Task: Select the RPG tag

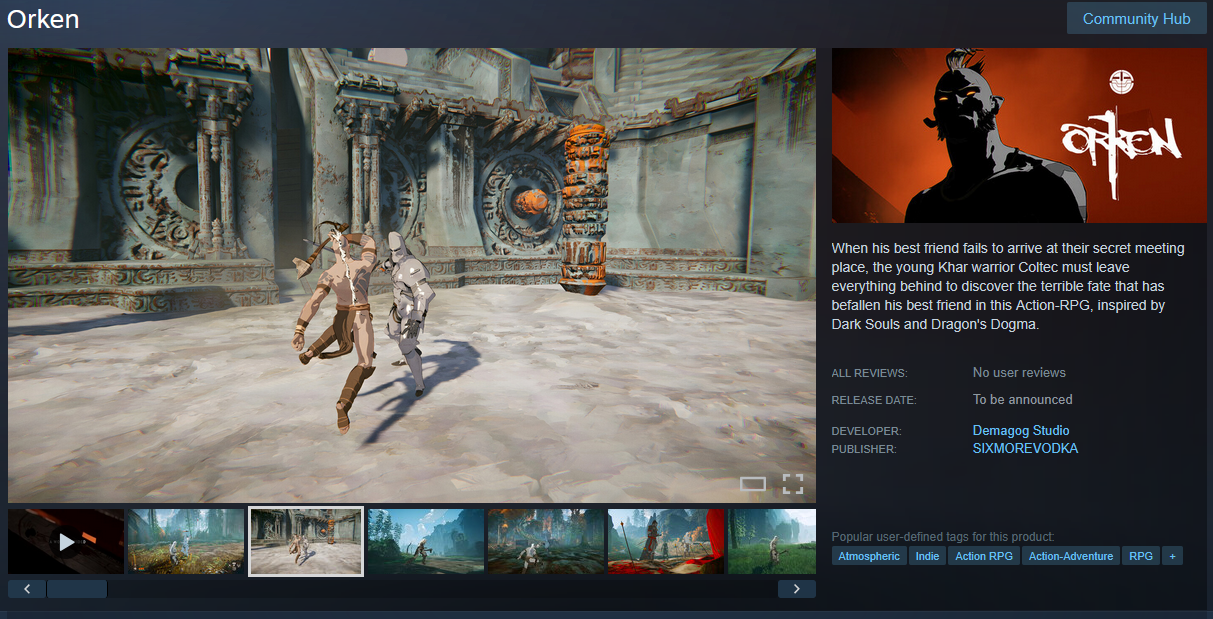Action: pos(1141,556)
